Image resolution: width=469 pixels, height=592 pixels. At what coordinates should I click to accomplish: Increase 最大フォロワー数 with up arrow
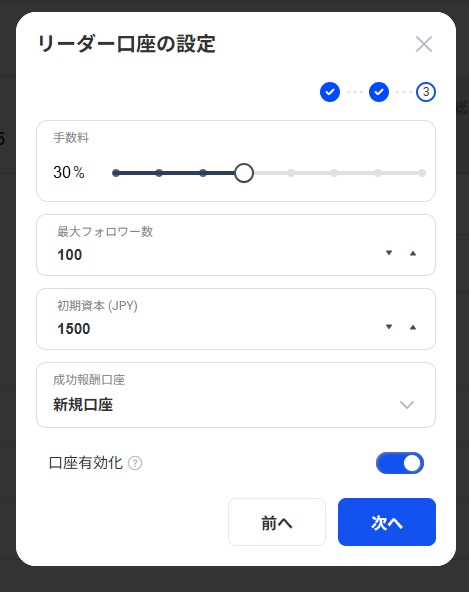[x=413, y=253]
